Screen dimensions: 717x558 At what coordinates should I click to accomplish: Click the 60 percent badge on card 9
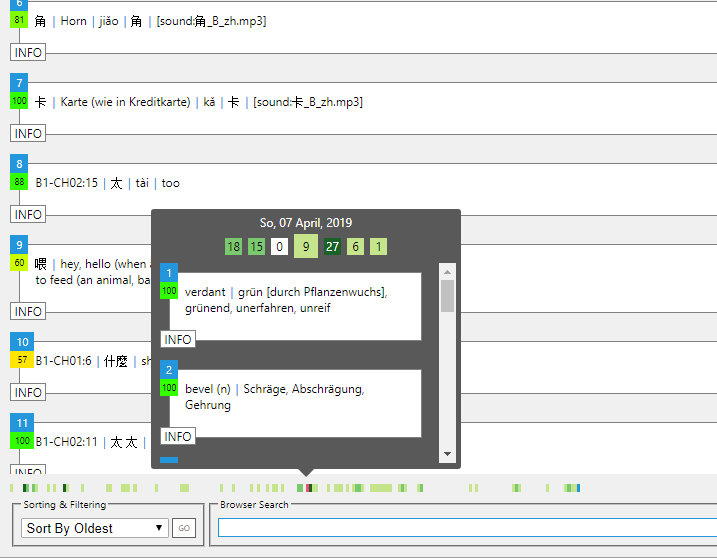tap(19, 263)
